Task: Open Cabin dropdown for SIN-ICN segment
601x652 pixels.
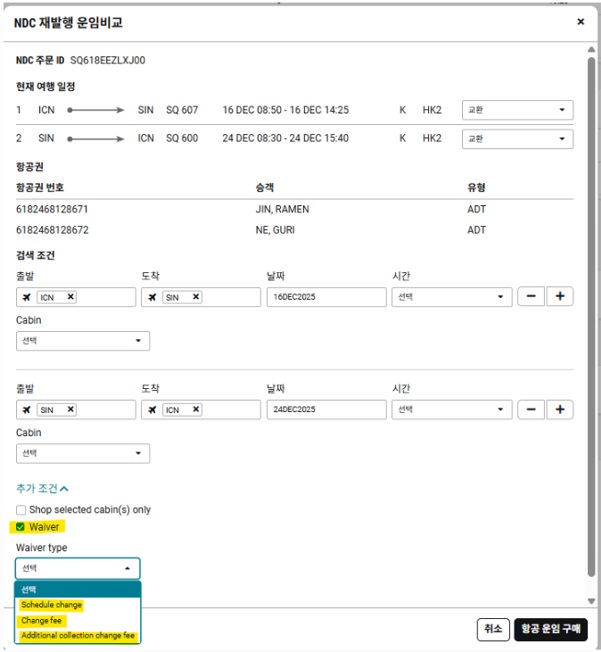Action: tap(83, 453)
